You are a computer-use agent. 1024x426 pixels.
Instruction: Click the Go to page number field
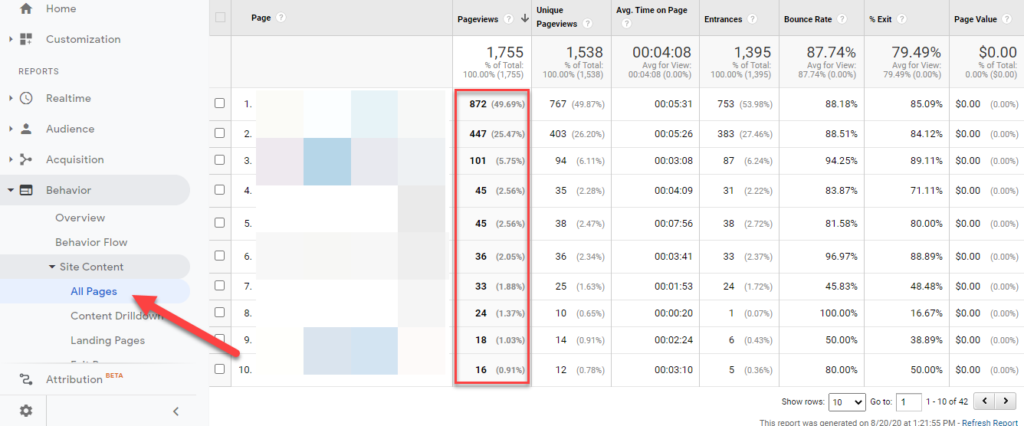click(x=908, y=402)
